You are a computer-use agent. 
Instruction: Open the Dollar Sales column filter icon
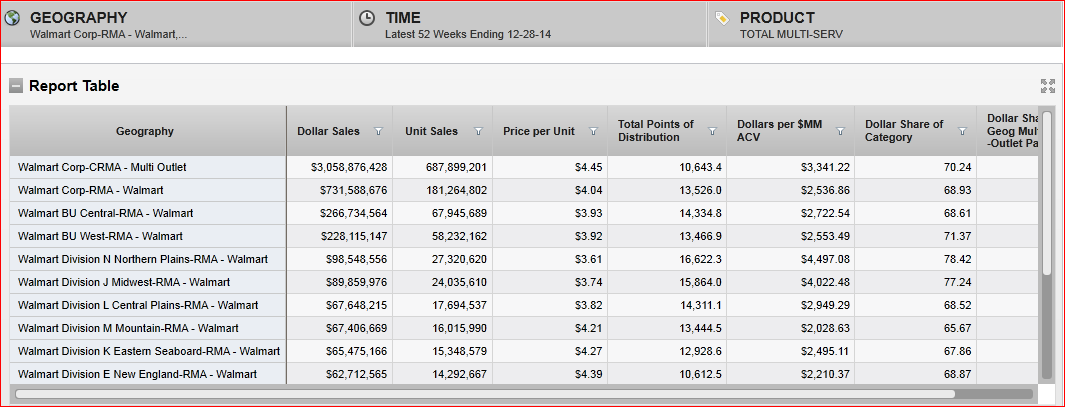(378, 131)
